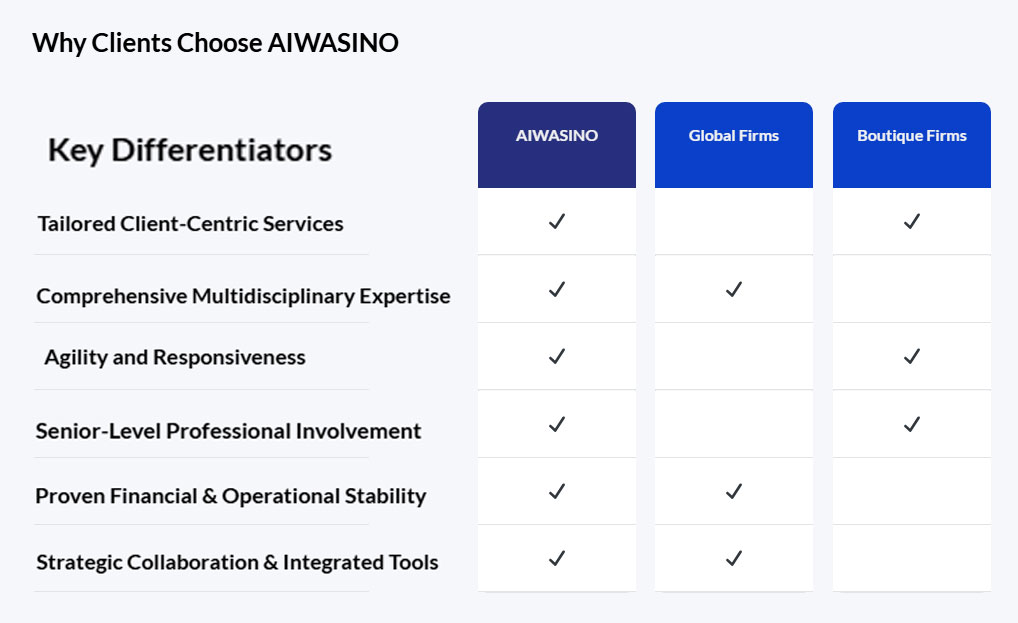Image resolution: width=1018 pixels, height=623 pixels.
Task: Click the Why Clients Choose AIWASINO title
Action: [215, 43]
